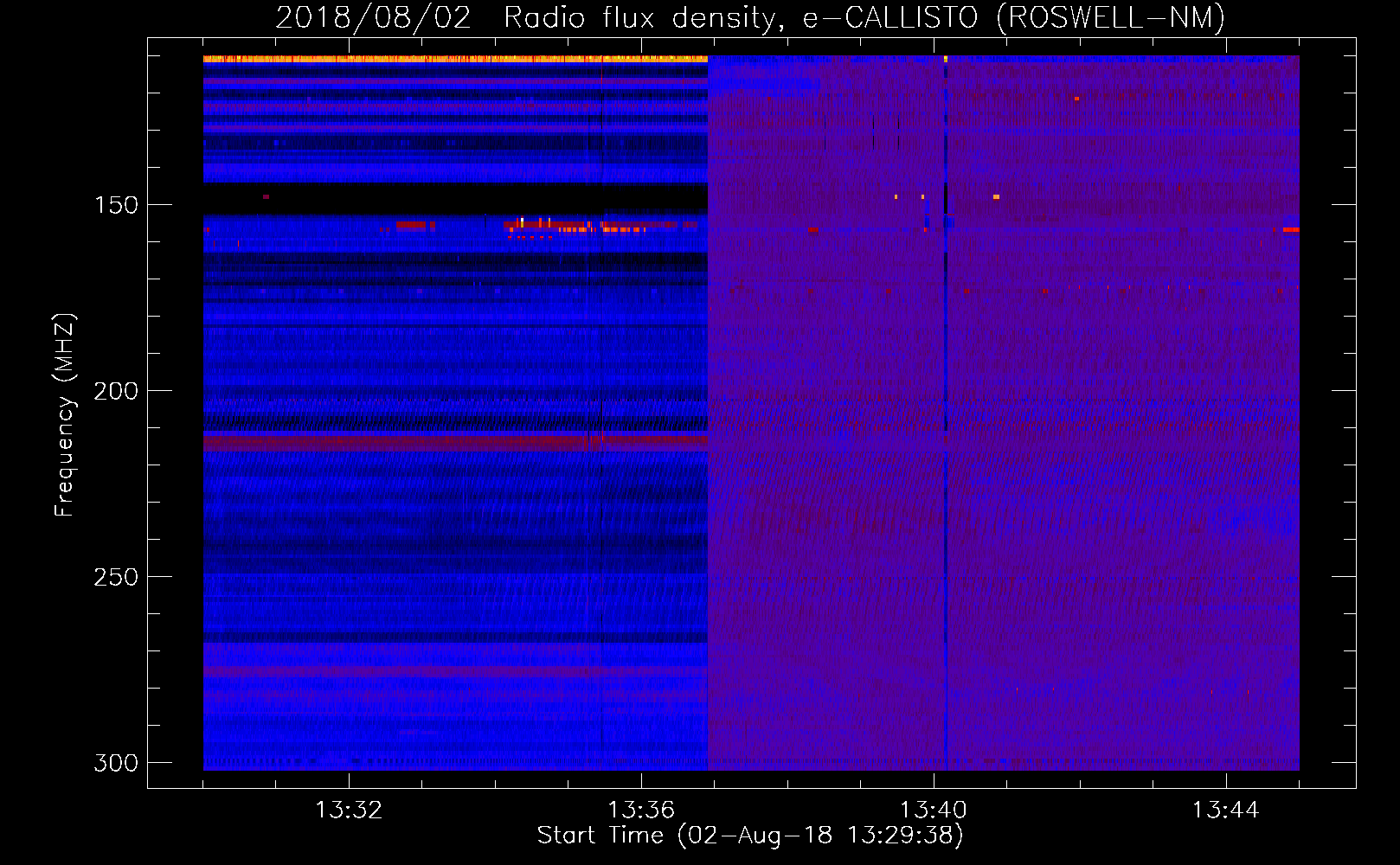Click the 13:44 time tick label
1400x865 pixels.
(1226, 811)
